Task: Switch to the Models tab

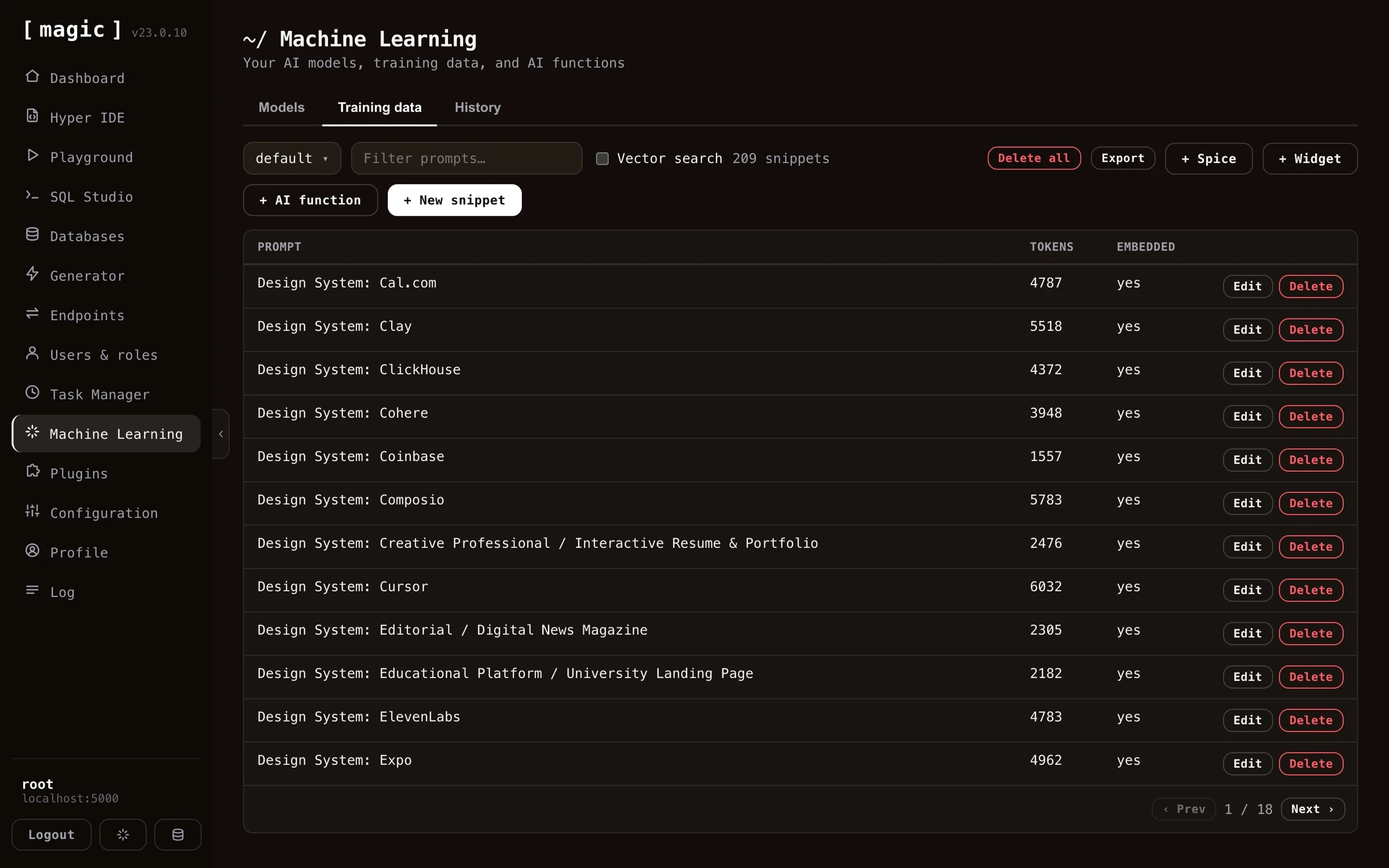Action: [281, 108]
